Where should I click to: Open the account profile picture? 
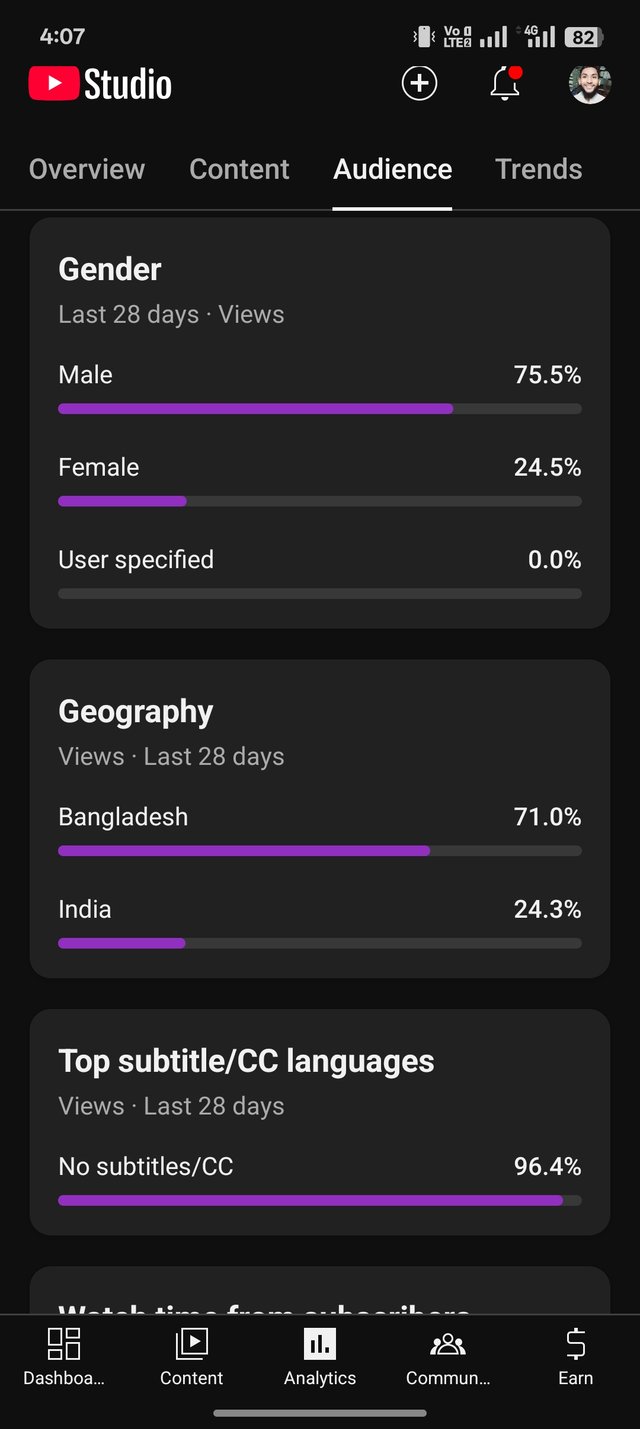589,84
